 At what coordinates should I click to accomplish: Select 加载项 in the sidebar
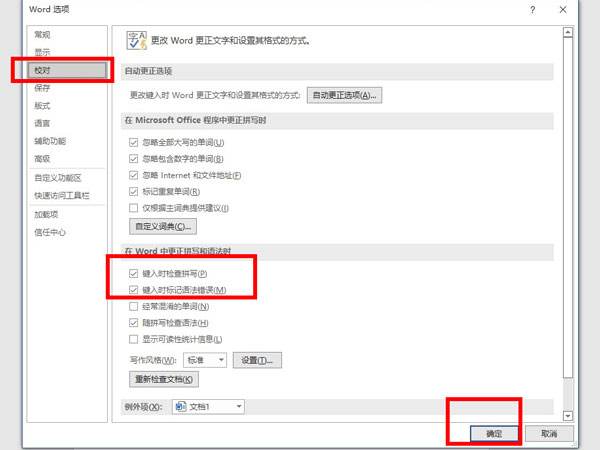(x=46, y=214)
